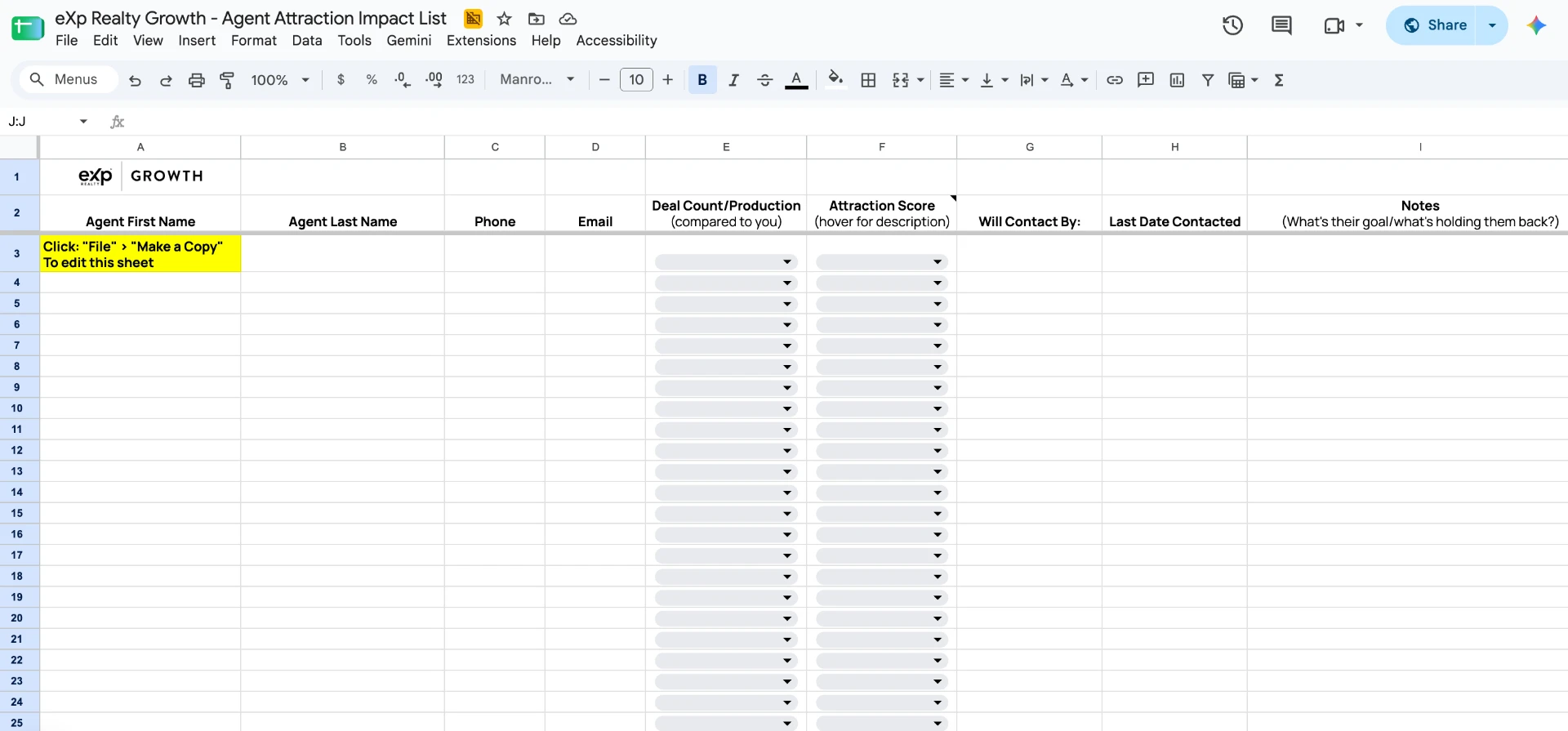Click the undo icon

click(136, 80)
